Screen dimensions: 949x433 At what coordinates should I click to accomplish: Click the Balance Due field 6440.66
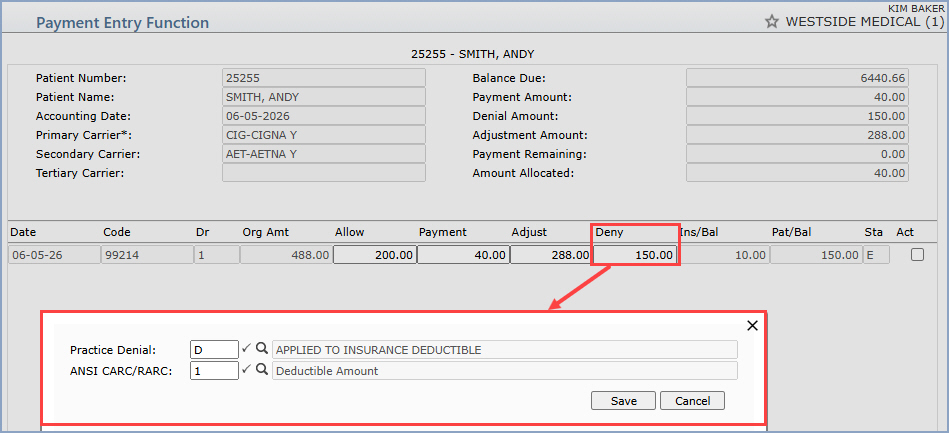pos(797,78)
